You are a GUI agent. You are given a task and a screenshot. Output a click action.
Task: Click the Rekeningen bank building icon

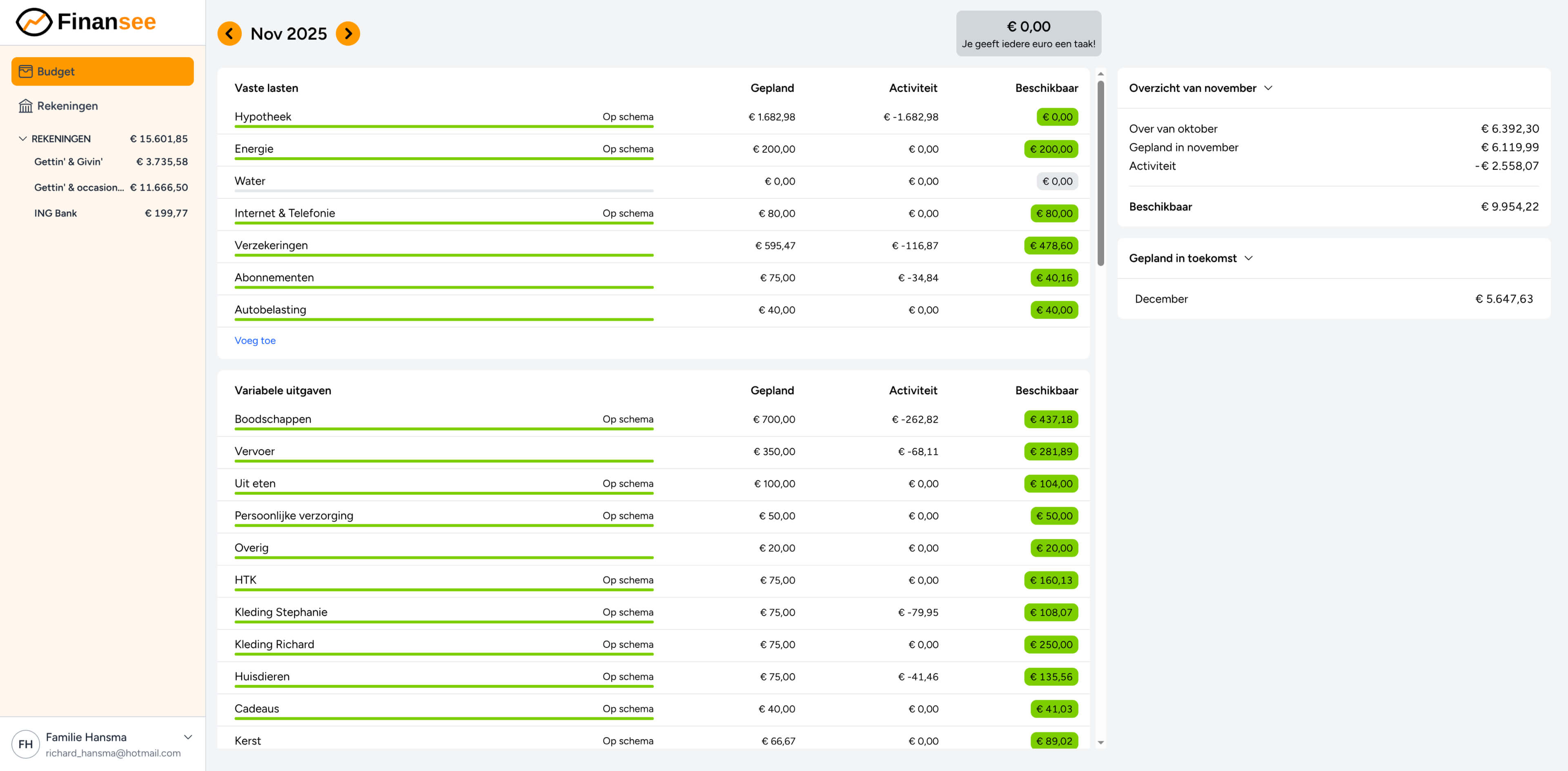pos(26,106)
